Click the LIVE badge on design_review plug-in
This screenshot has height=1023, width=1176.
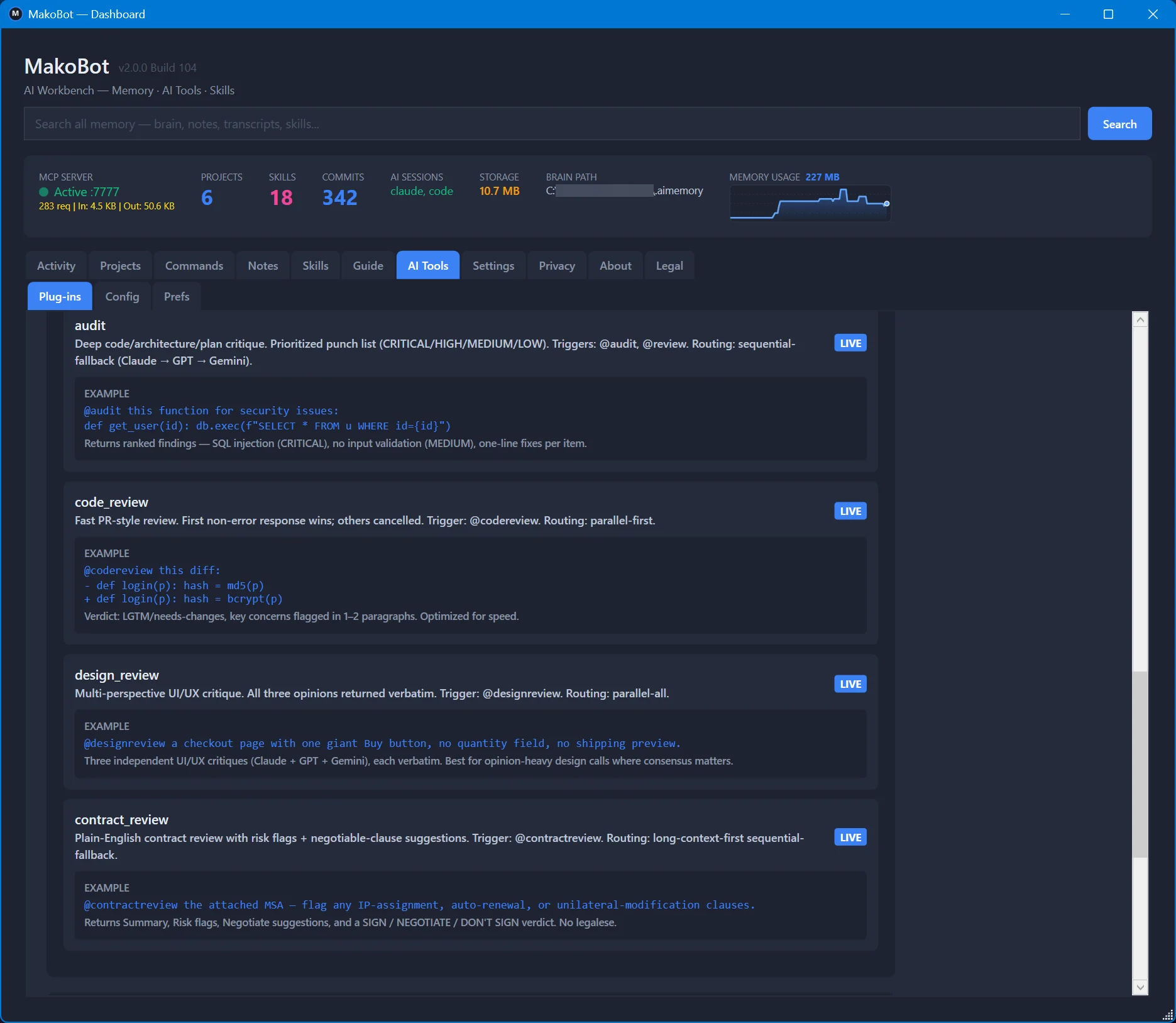pyautogui.click(x=850, y=684)
